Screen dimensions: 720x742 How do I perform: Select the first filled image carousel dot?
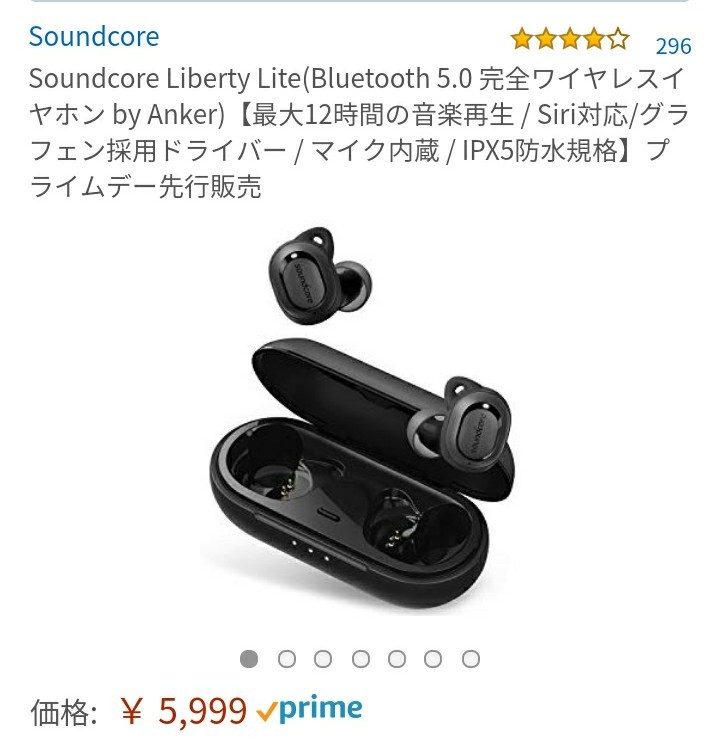[x=249, y=658]
